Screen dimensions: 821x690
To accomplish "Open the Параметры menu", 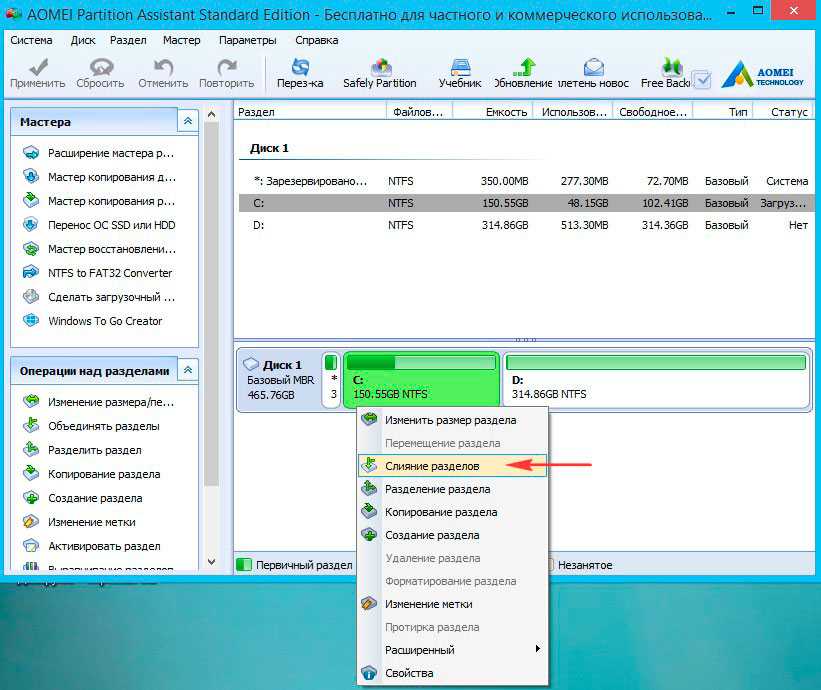I will click(248, 40).
